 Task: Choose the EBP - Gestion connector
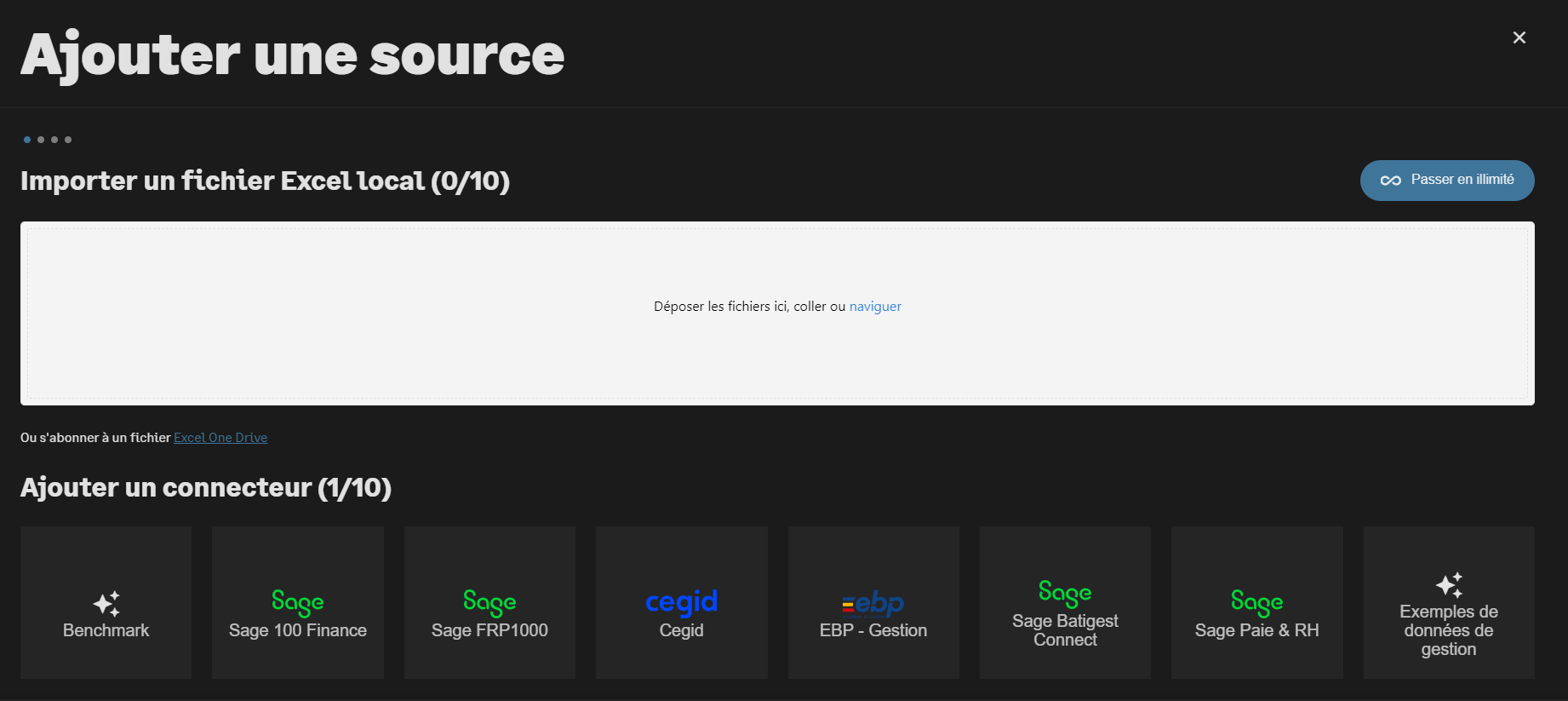pos(873,602)
